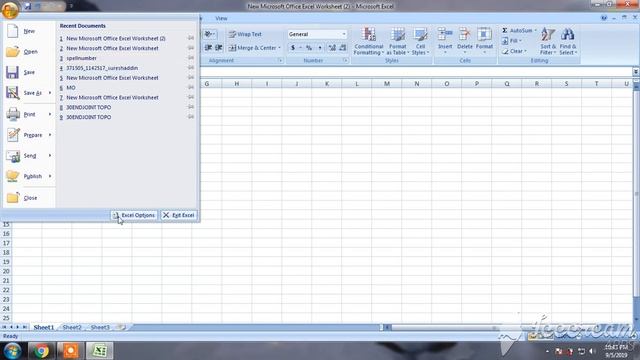The height and width of the screenshot is (360, 640).
Task: Open Number group dialog launcher
Action: click(x=345, y=60)
